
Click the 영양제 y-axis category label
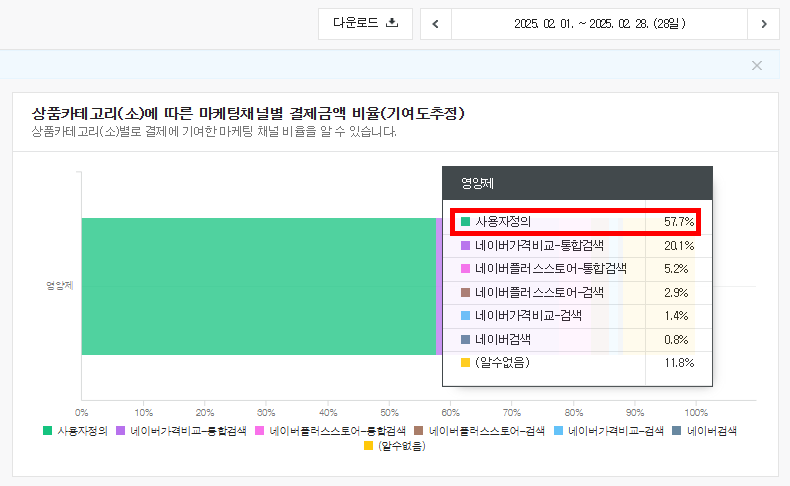(x=60, y=286)
